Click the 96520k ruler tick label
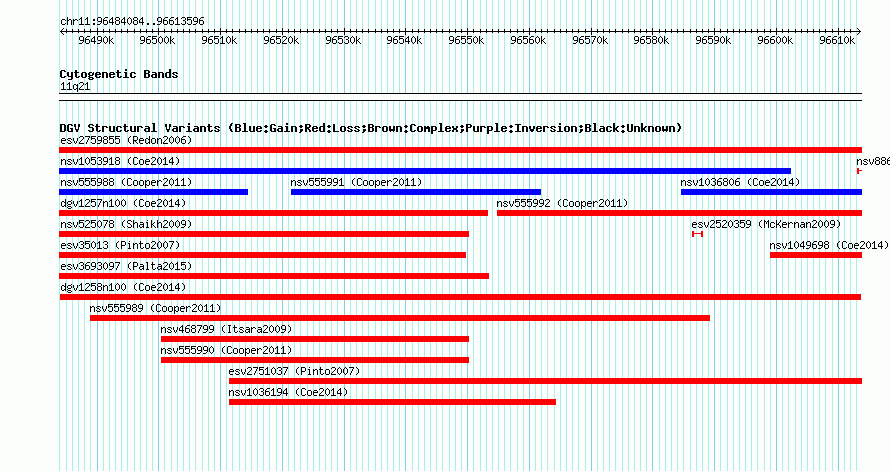The width and height of the screenshot is (890, 471). point(281,40)
